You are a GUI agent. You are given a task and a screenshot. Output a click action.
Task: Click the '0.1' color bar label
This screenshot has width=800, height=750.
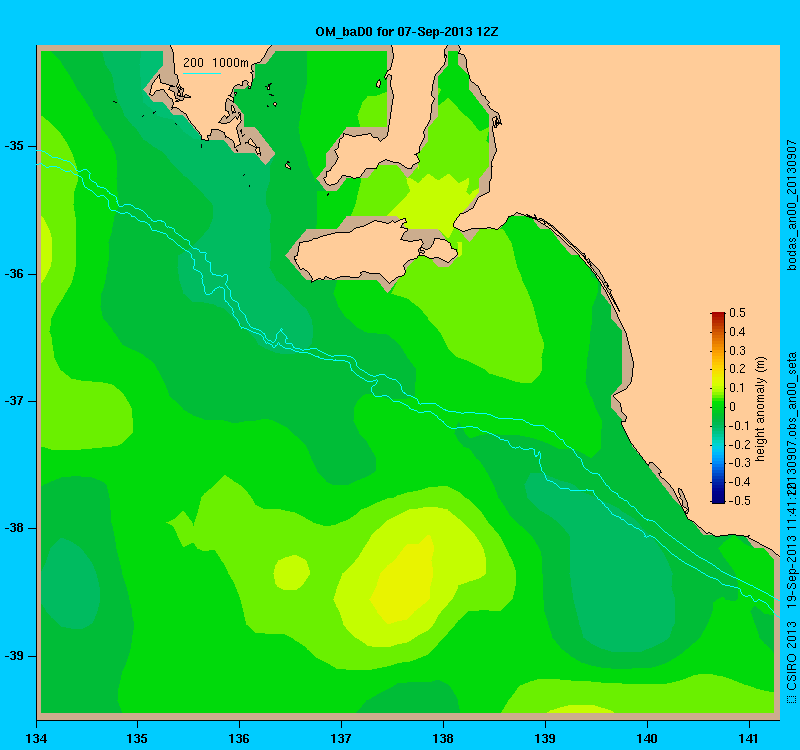click(x=737, y=388)
